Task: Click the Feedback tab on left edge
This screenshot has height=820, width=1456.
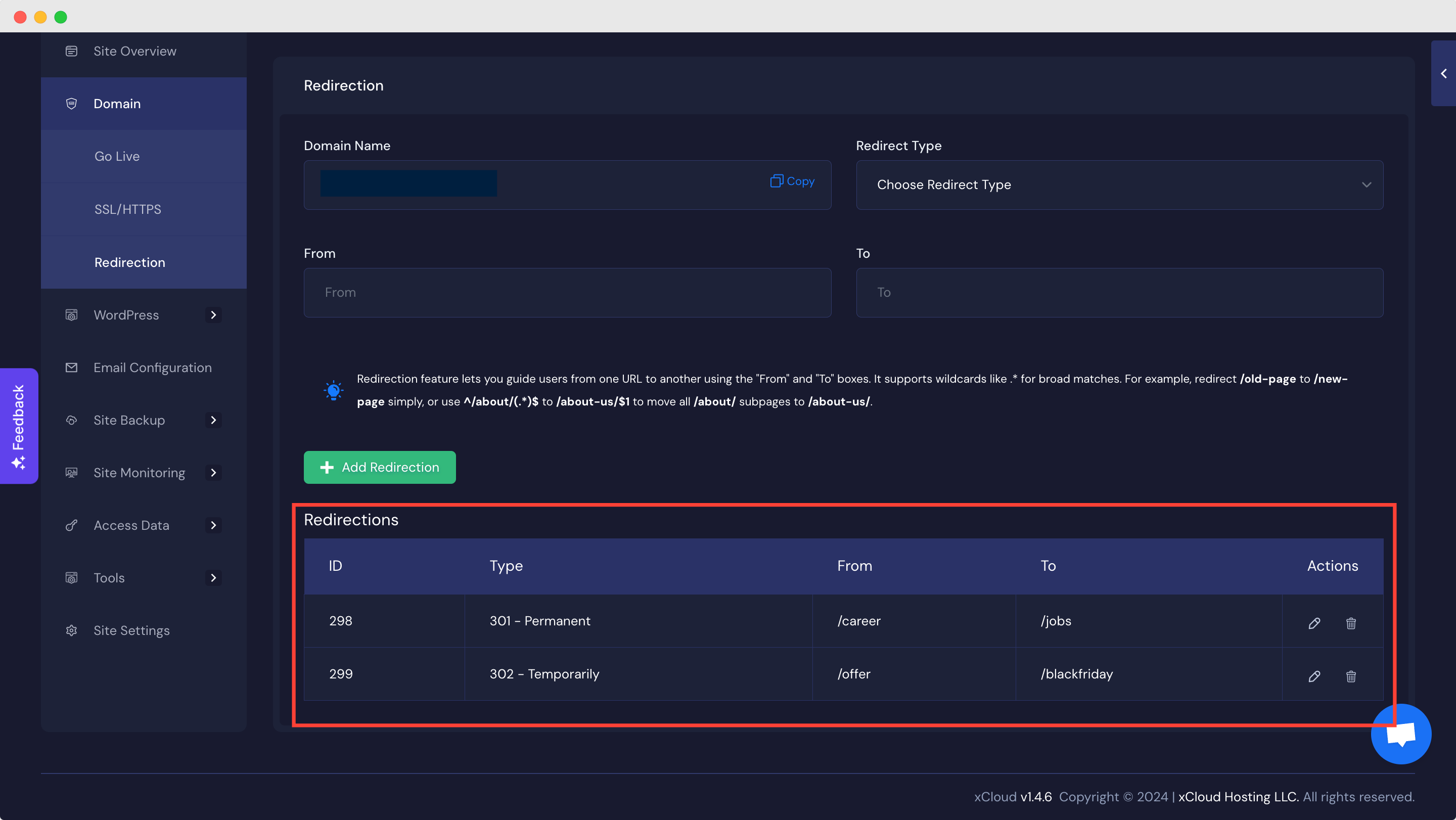Action: pos(19,425)
